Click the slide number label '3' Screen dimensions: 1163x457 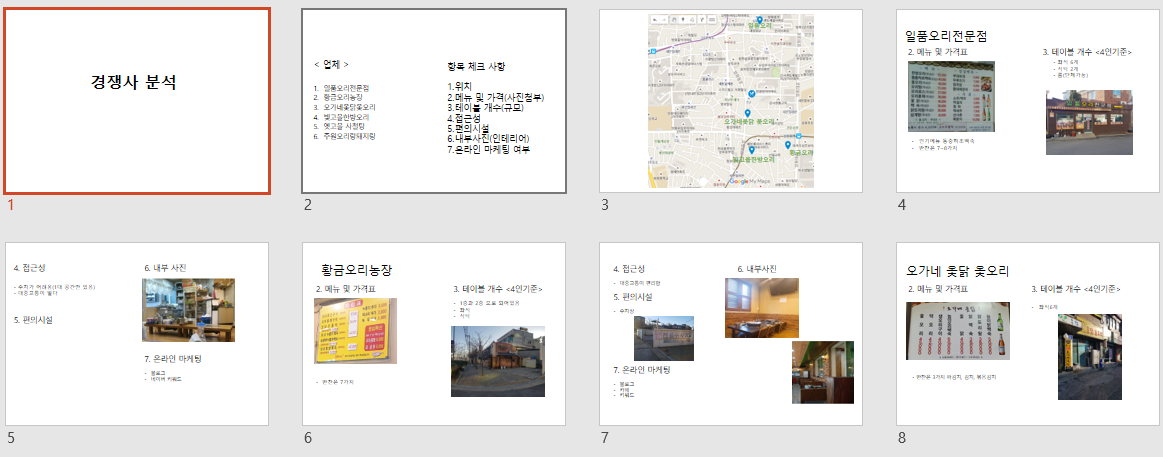[604, 206]
